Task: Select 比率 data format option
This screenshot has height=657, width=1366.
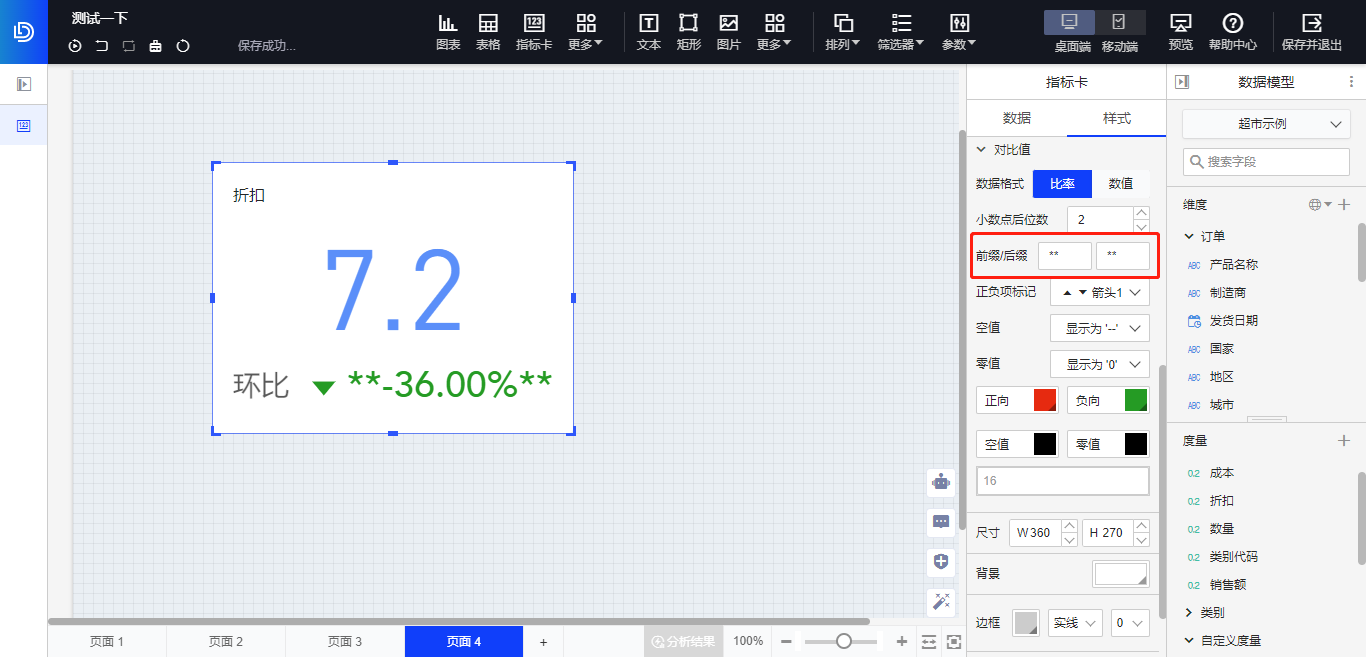Action: [x=1062, y=184]
